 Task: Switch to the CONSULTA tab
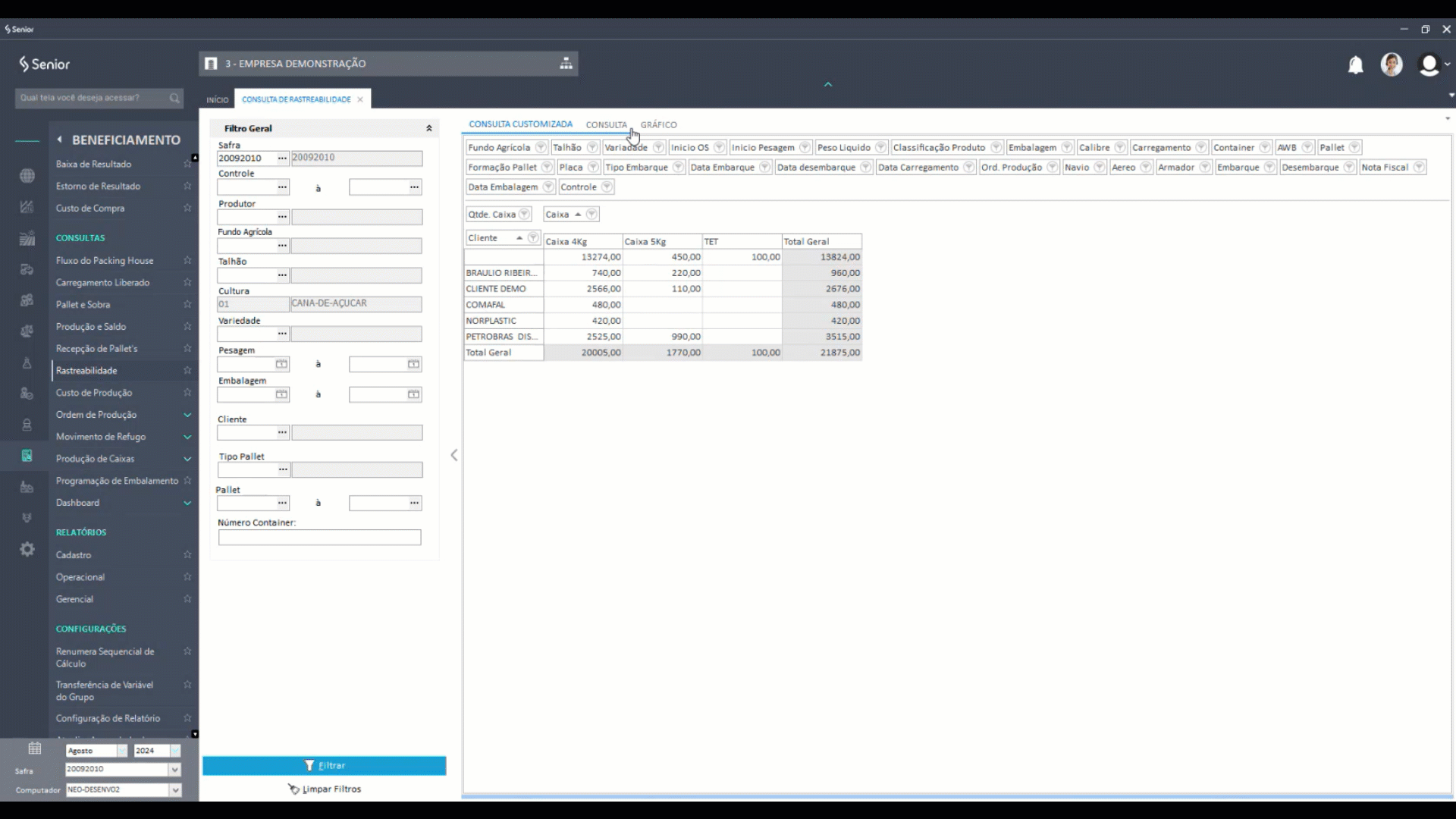(606, 124)
